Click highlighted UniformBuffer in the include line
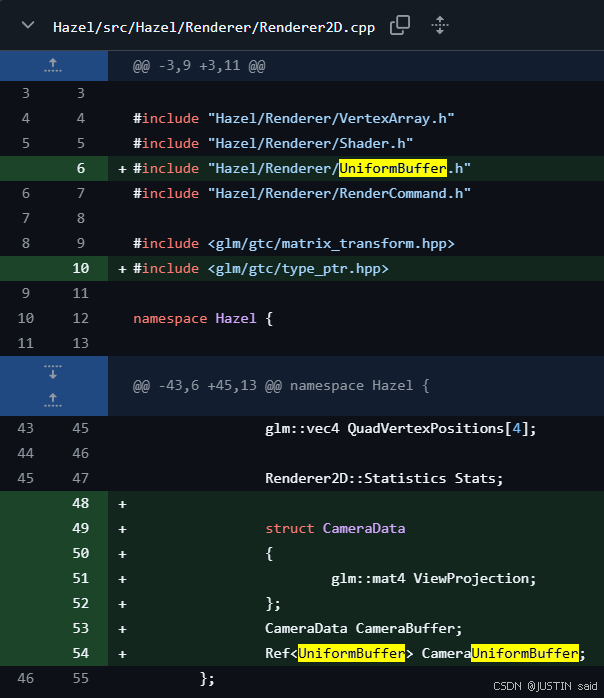Image resolution: width=604 pixels, height=698 pixels. point(392,168)
